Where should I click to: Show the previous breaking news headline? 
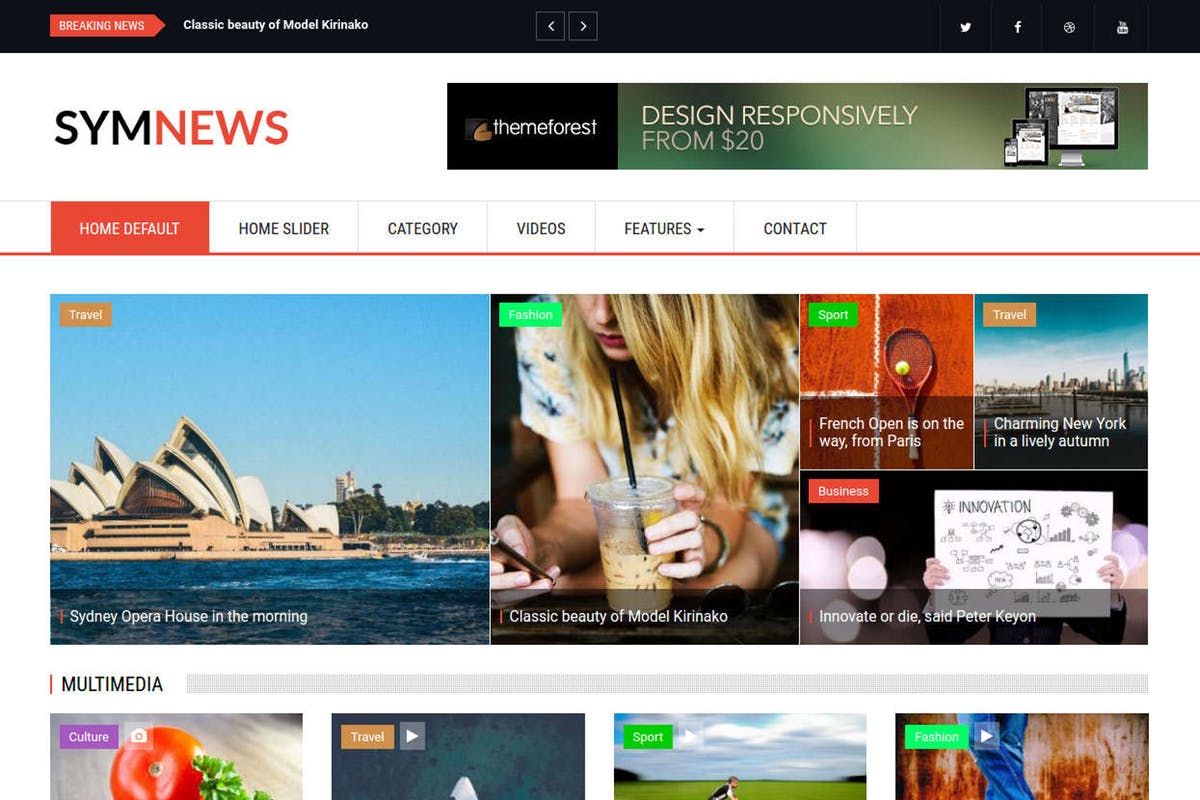(x=551, y=26)
